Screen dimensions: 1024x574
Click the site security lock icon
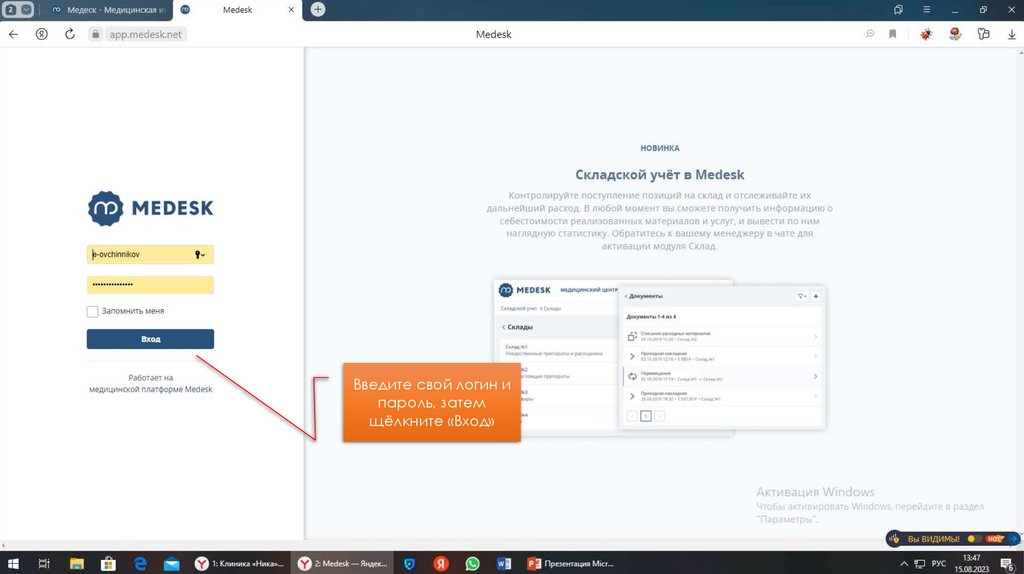(x=95, y=34)
